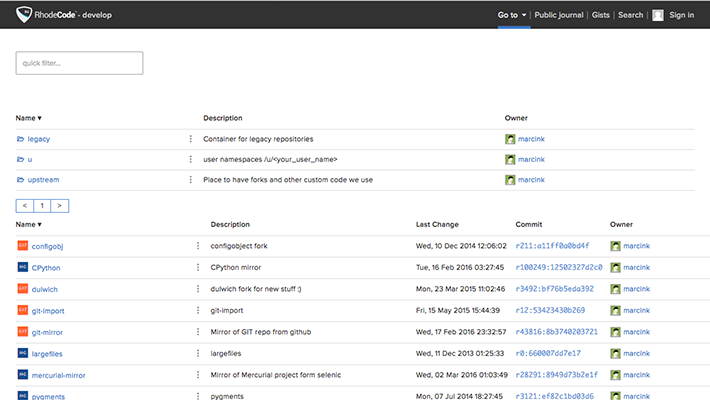Click the GIT icon for dulwich
This screenshot has height=400, width=710.
pyautogui.click(x=23, y=289)
